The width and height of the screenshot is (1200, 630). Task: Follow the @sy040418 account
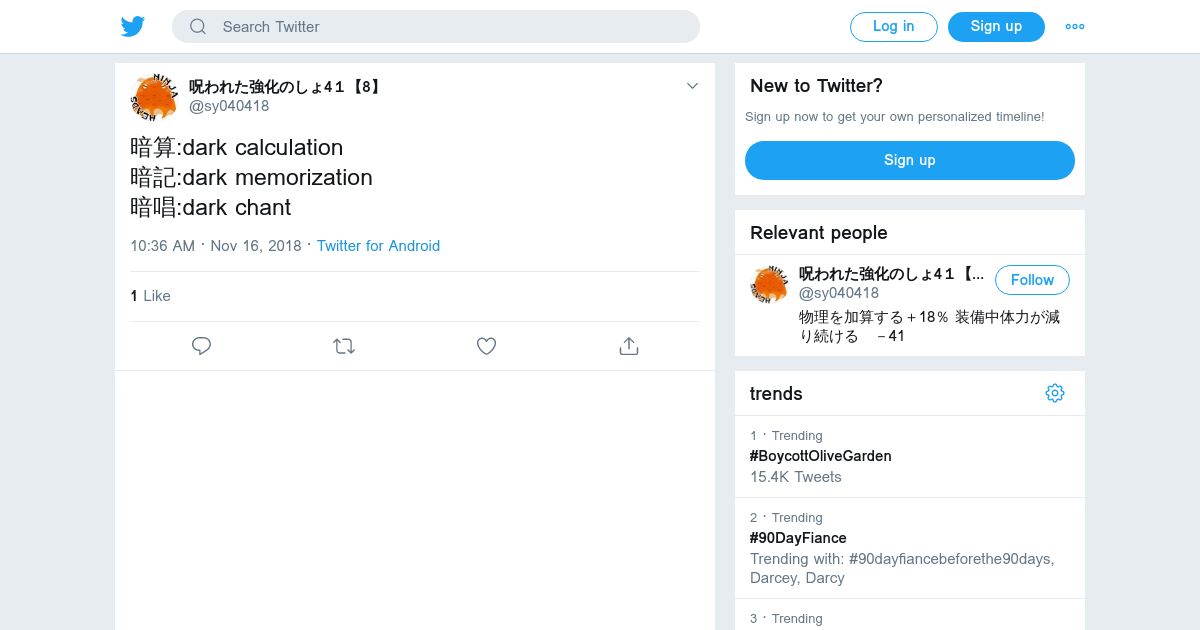coord(1032,280)
